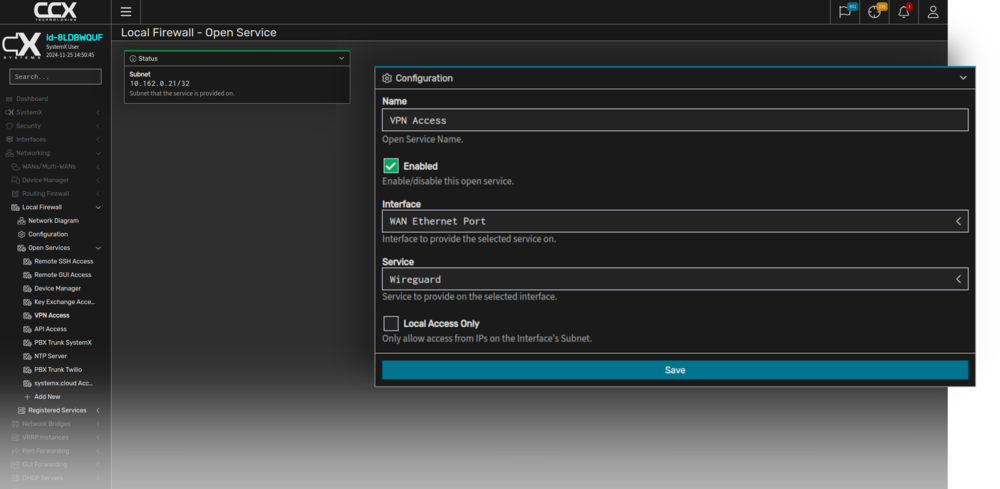Open the user profile icon
Screen dimensions: 1000x489
(933, 12)
